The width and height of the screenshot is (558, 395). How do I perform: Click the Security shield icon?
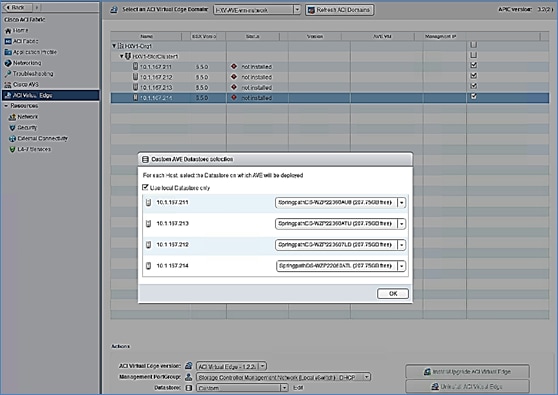12,127
